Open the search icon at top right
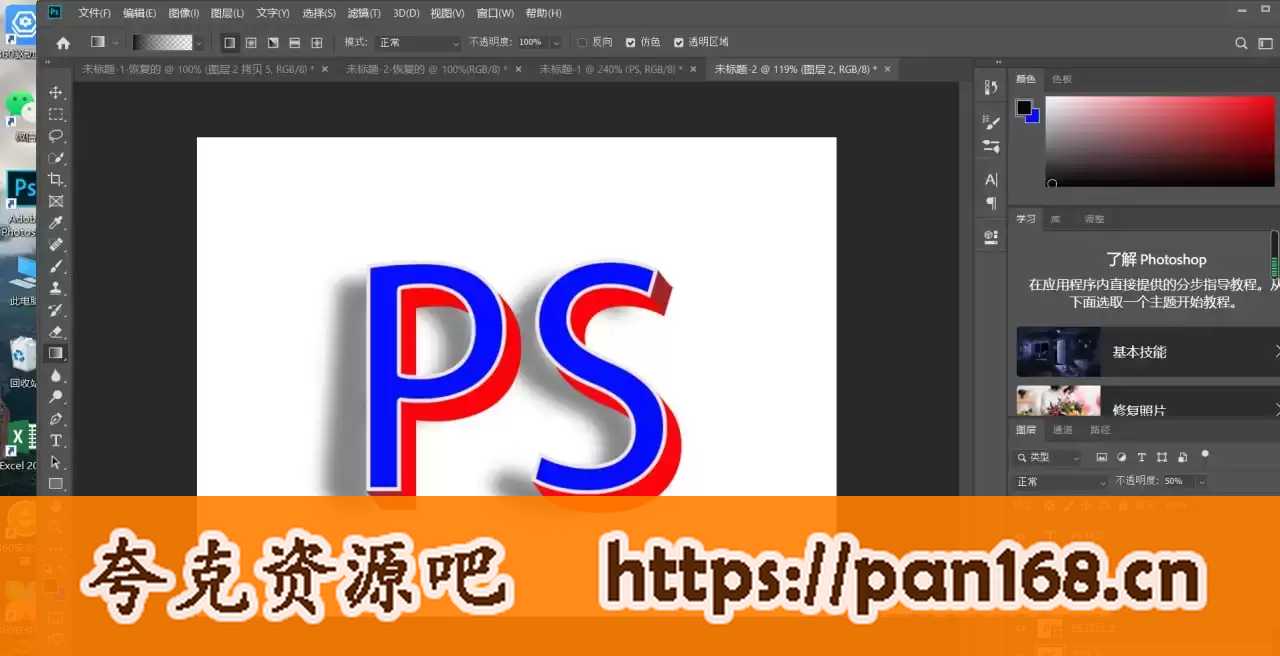Viewport: 1280px width, 656px height. [x=1241, y=43]
